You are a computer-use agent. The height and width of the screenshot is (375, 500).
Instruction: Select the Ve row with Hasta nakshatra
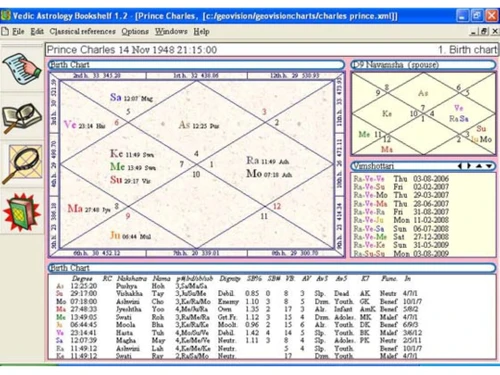[239, 333]
